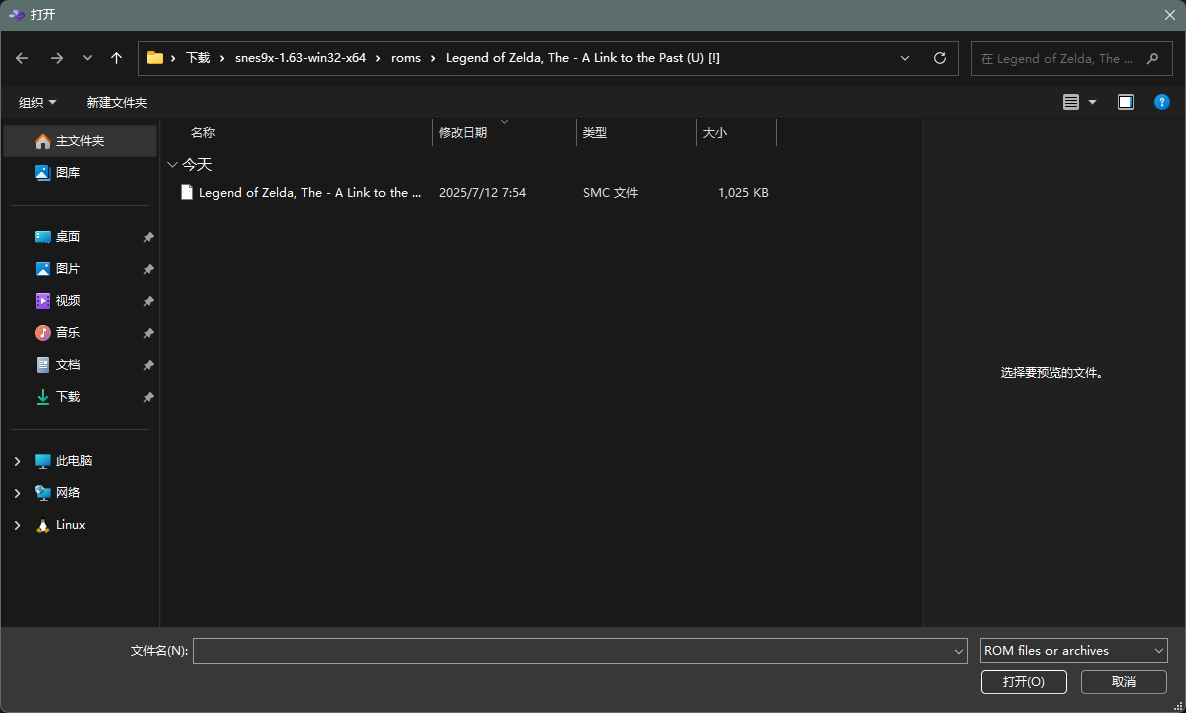Open the 组织 menu
The width and height of the screenshot is (1186, 713).
(x=38, y=103)
